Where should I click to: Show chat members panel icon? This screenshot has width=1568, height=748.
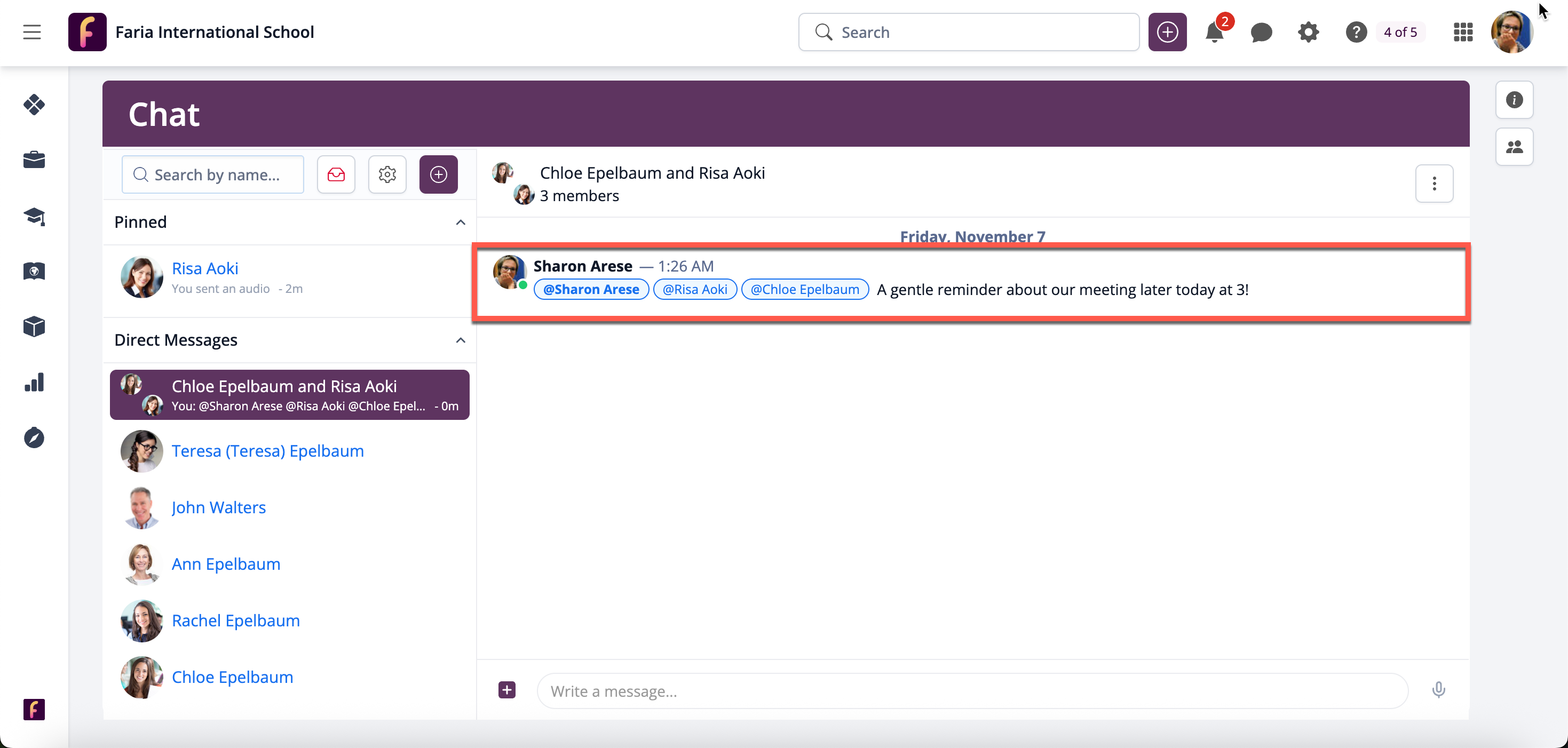(1514, 147)
